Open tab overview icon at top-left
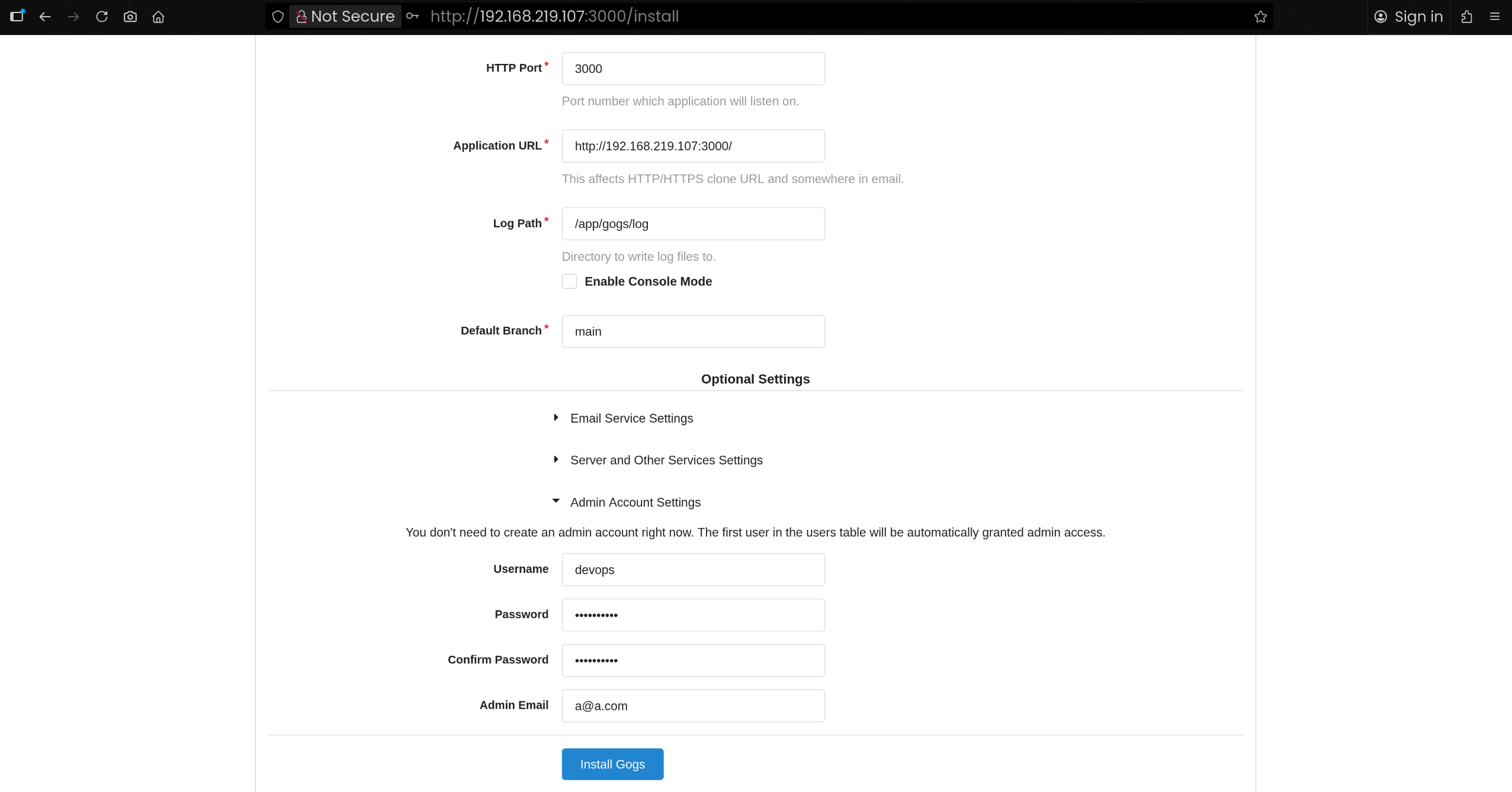The image size is (1512, 792). (17, 16)
